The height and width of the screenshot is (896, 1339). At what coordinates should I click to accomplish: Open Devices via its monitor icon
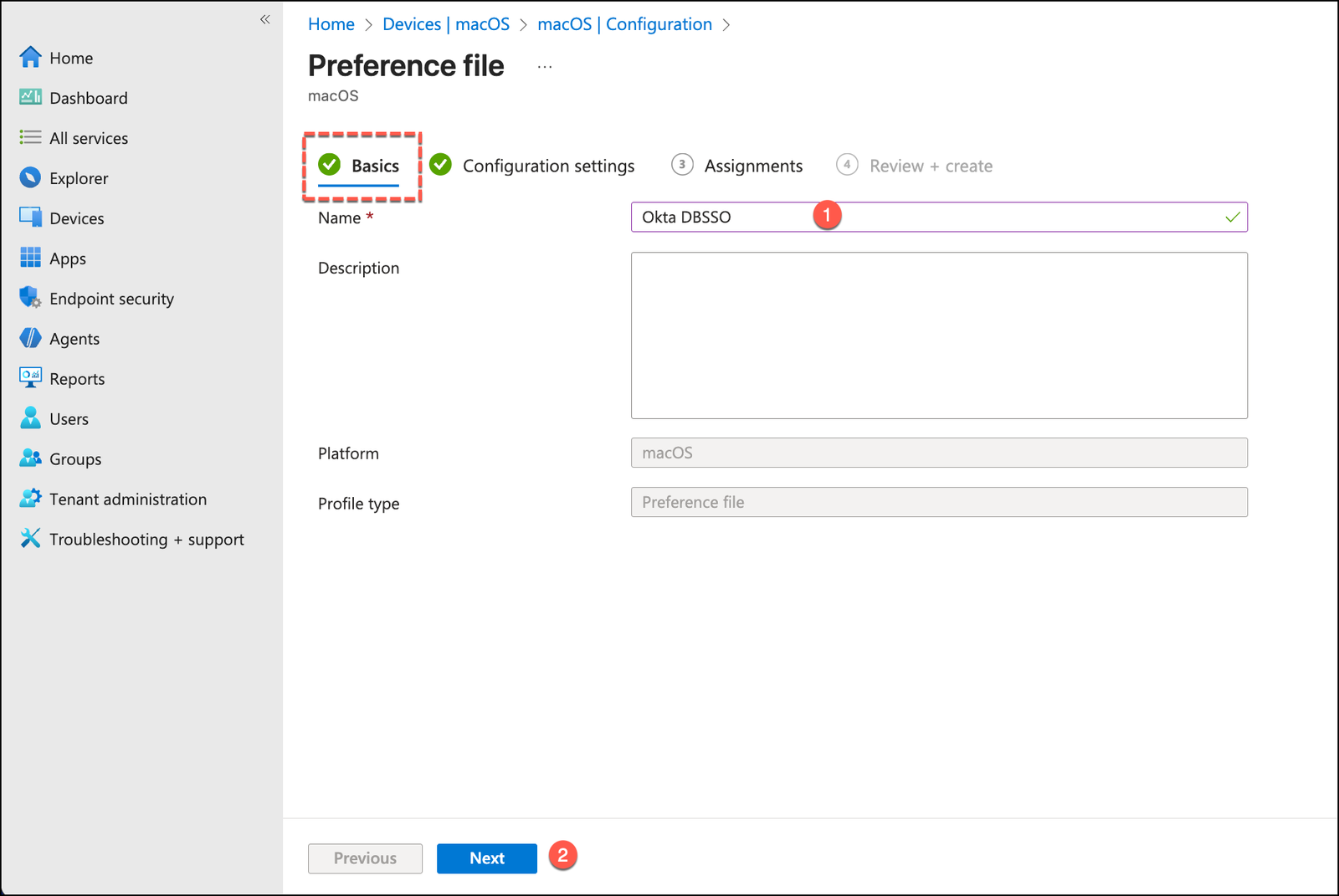(30, 218)
